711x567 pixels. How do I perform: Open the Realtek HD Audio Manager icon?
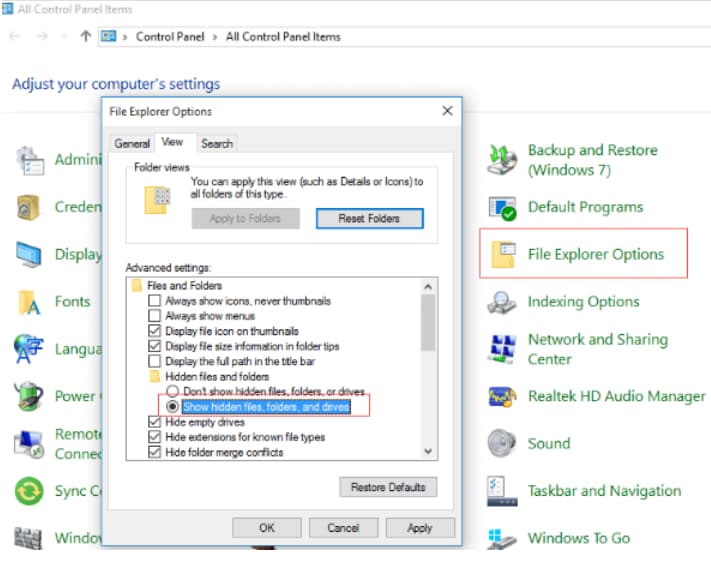(502, 396)
